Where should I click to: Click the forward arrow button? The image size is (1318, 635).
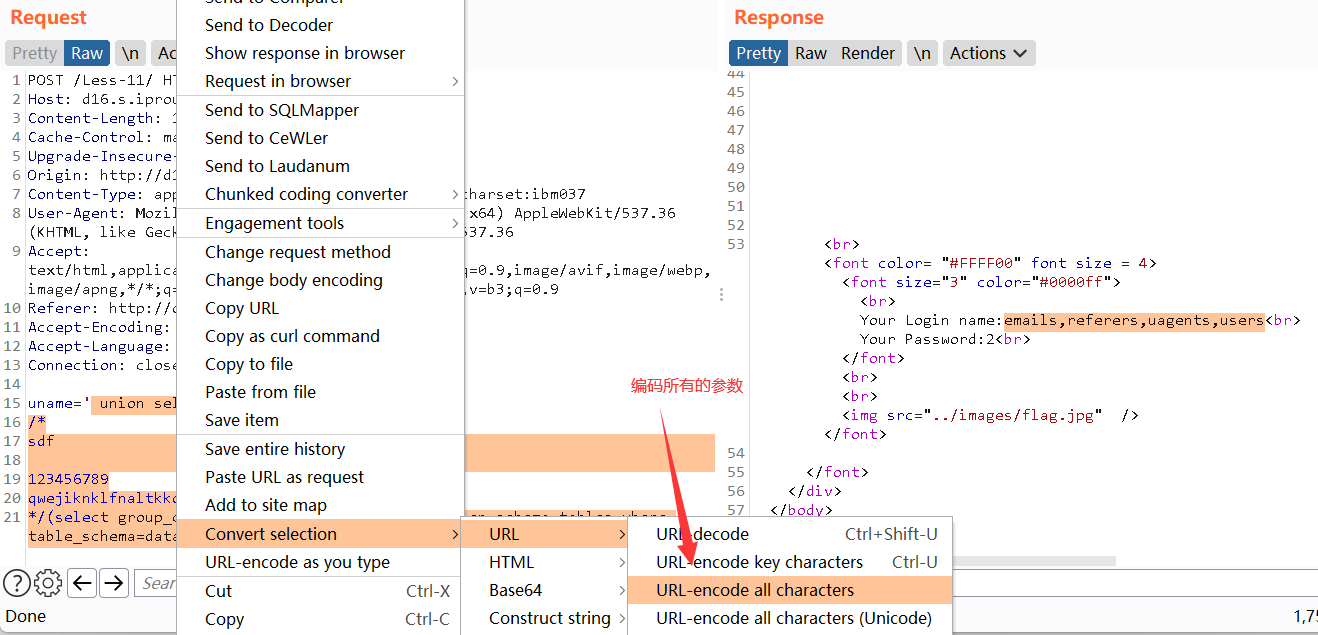tap(114, 583)
